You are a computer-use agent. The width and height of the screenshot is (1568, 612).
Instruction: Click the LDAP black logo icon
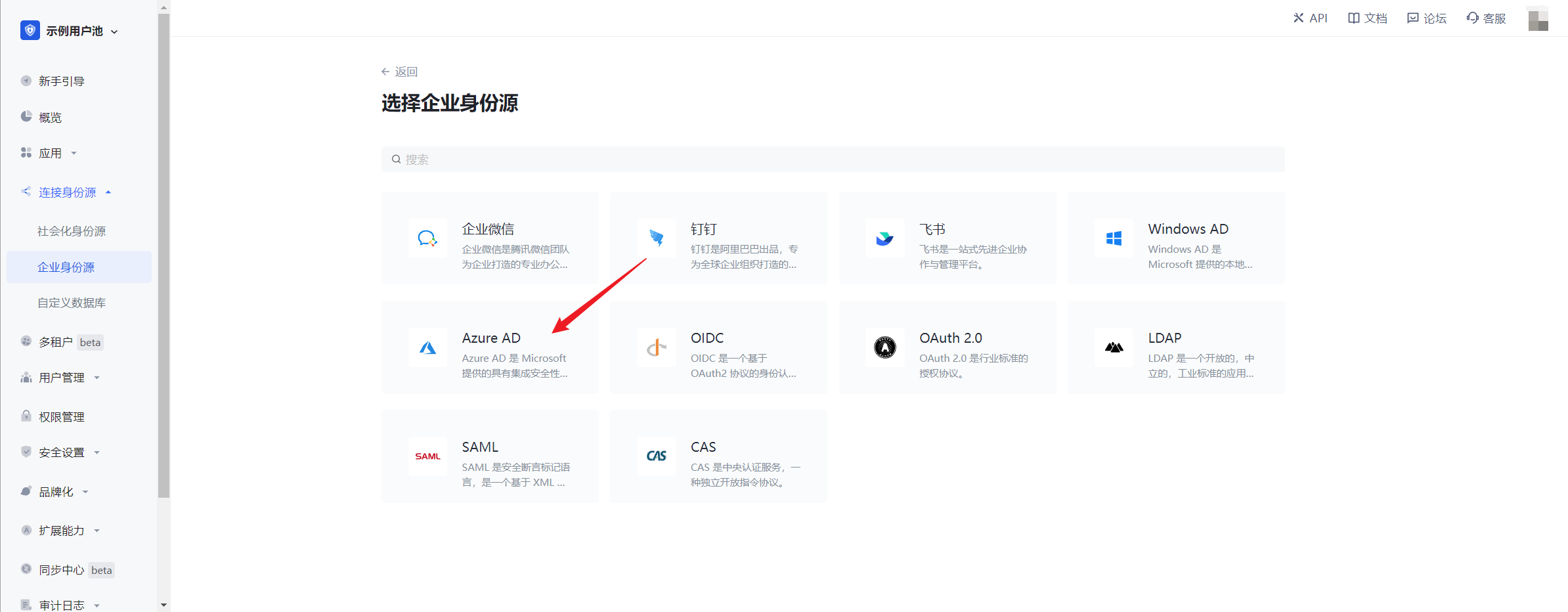click(1114, 347)
